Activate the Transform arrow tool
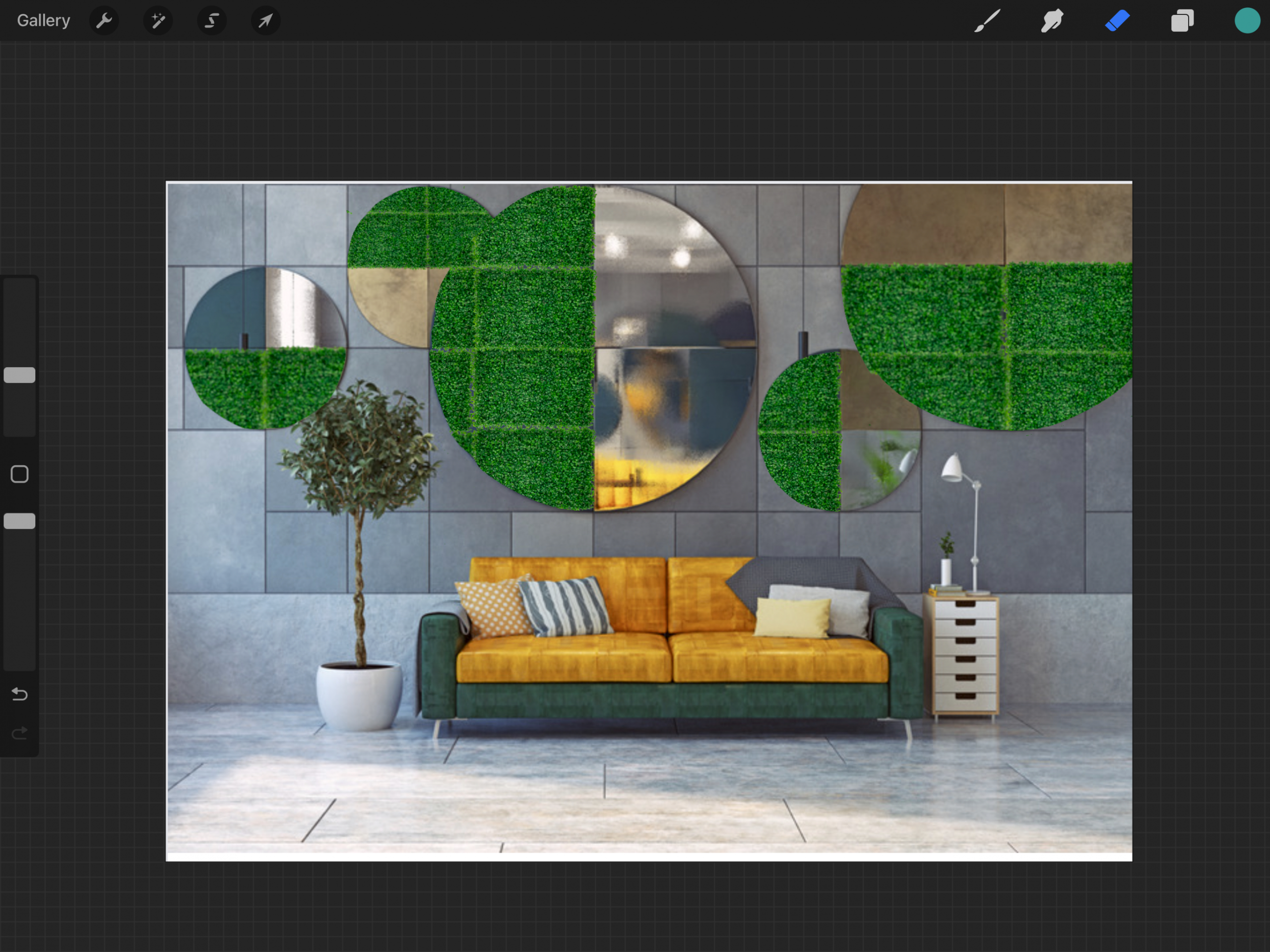Viewport: 1270px width, 952px height. point(265,21)
